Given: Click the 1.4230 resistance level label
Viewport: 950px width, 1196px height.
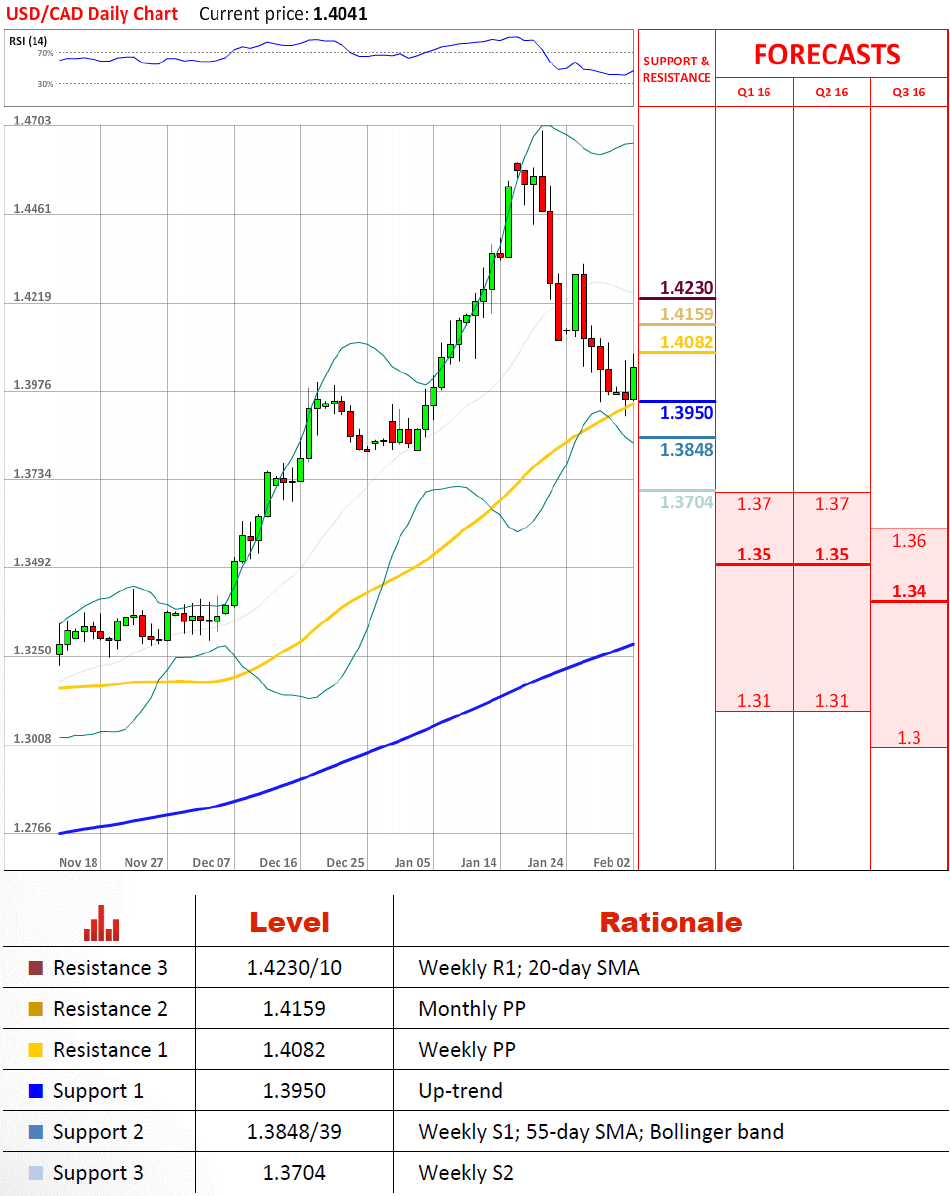Looking at the screenshot, I should pos(687,288).
